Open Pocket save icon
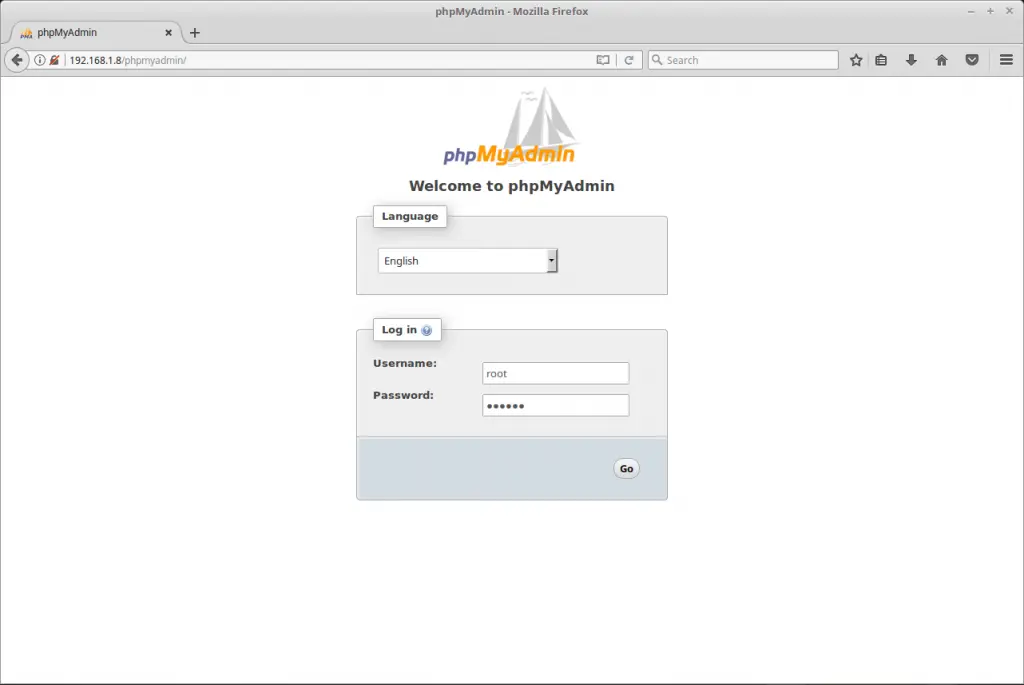This screenshot has width=1024, height=685. tap(972, 60)
